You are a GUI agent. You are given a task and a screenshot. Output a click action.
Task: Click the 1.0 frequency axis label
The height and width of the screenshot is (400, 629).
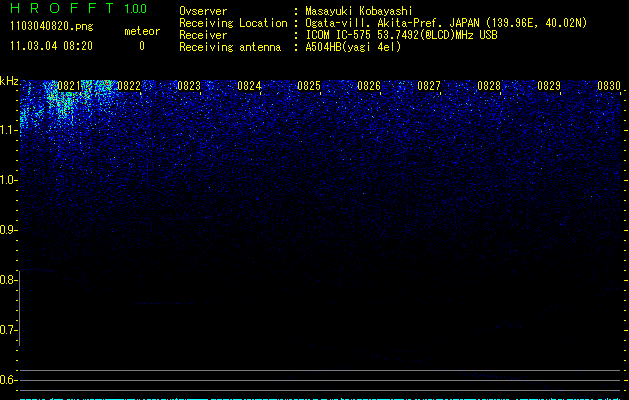(8, 180)
